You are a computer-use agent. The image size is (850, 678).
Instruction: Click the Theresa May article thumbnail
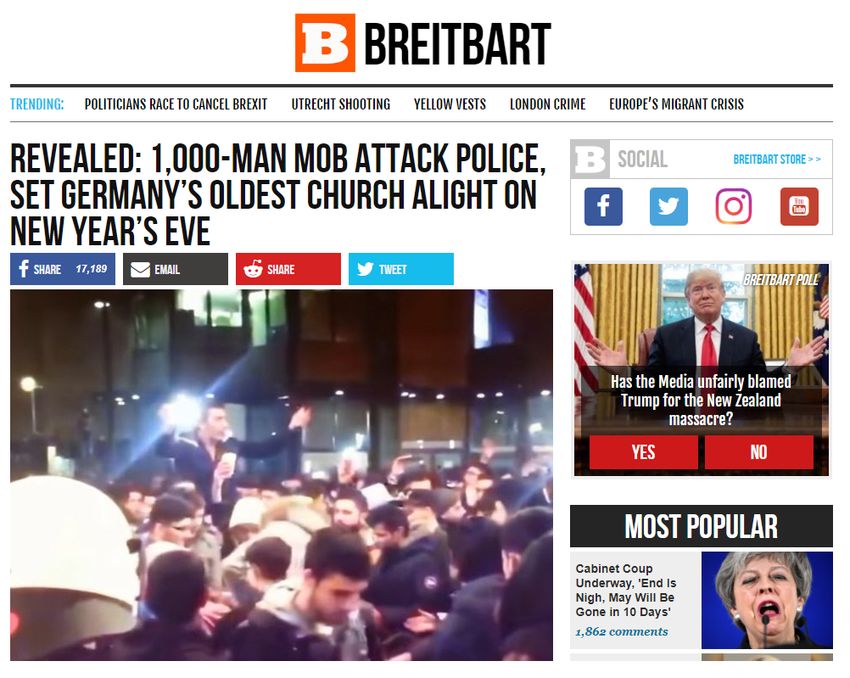[767, 600]
